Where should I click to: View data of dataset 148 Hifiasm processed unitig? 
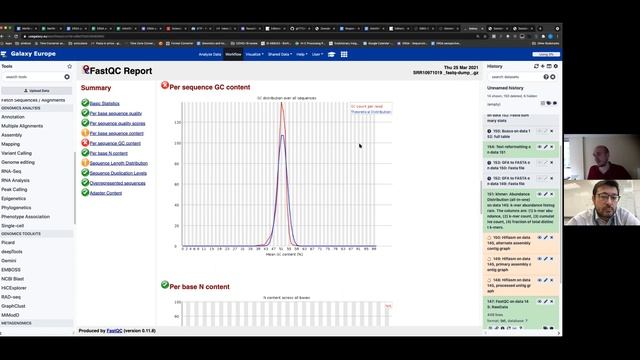(x=540, y=280)
